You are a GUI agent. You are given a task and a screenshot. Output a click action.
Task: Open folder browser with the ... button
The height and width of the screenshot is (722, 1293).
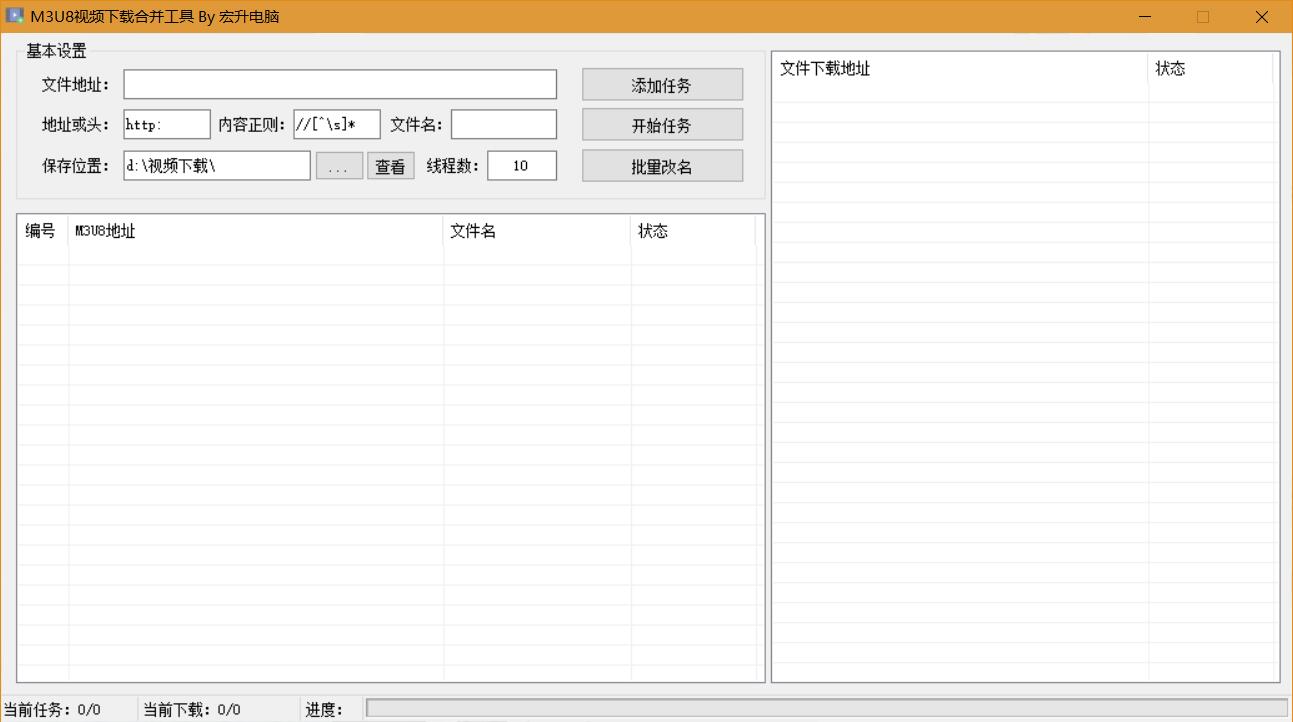coord(339,167)
